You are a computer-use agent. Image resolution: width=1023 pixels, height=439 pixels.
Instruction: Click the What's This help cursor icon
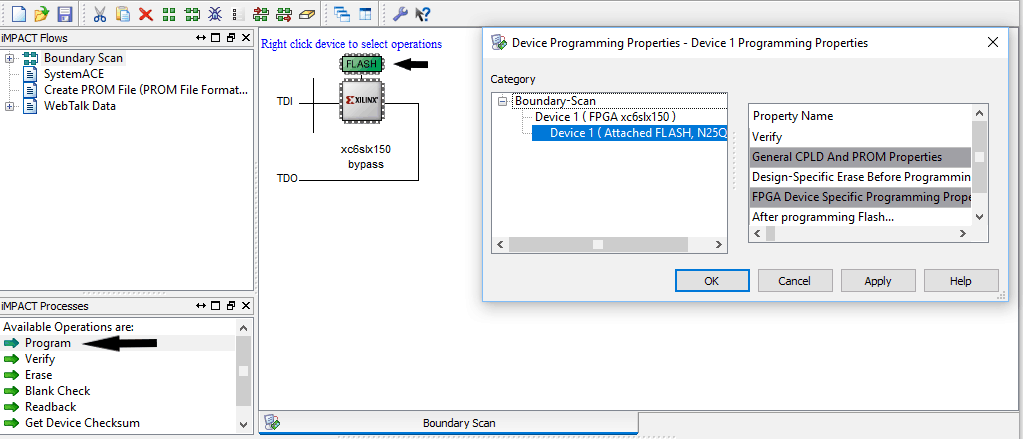tap(423, 14)
